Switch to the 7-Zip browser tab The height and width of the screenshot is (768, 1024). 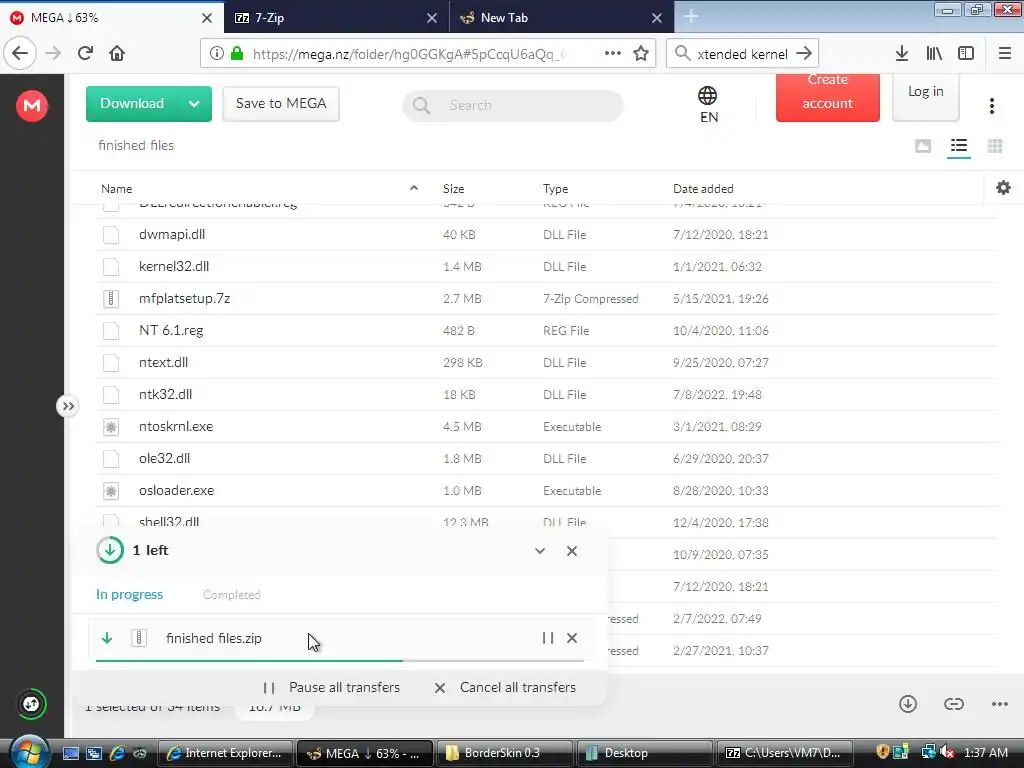[336, 17]
